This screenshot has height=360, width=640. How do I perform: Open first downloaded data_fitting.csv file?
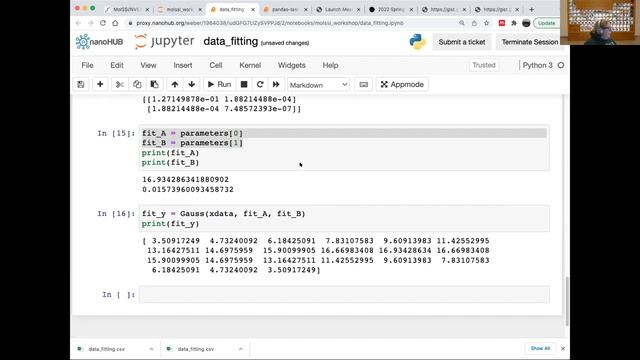[106, 349]
